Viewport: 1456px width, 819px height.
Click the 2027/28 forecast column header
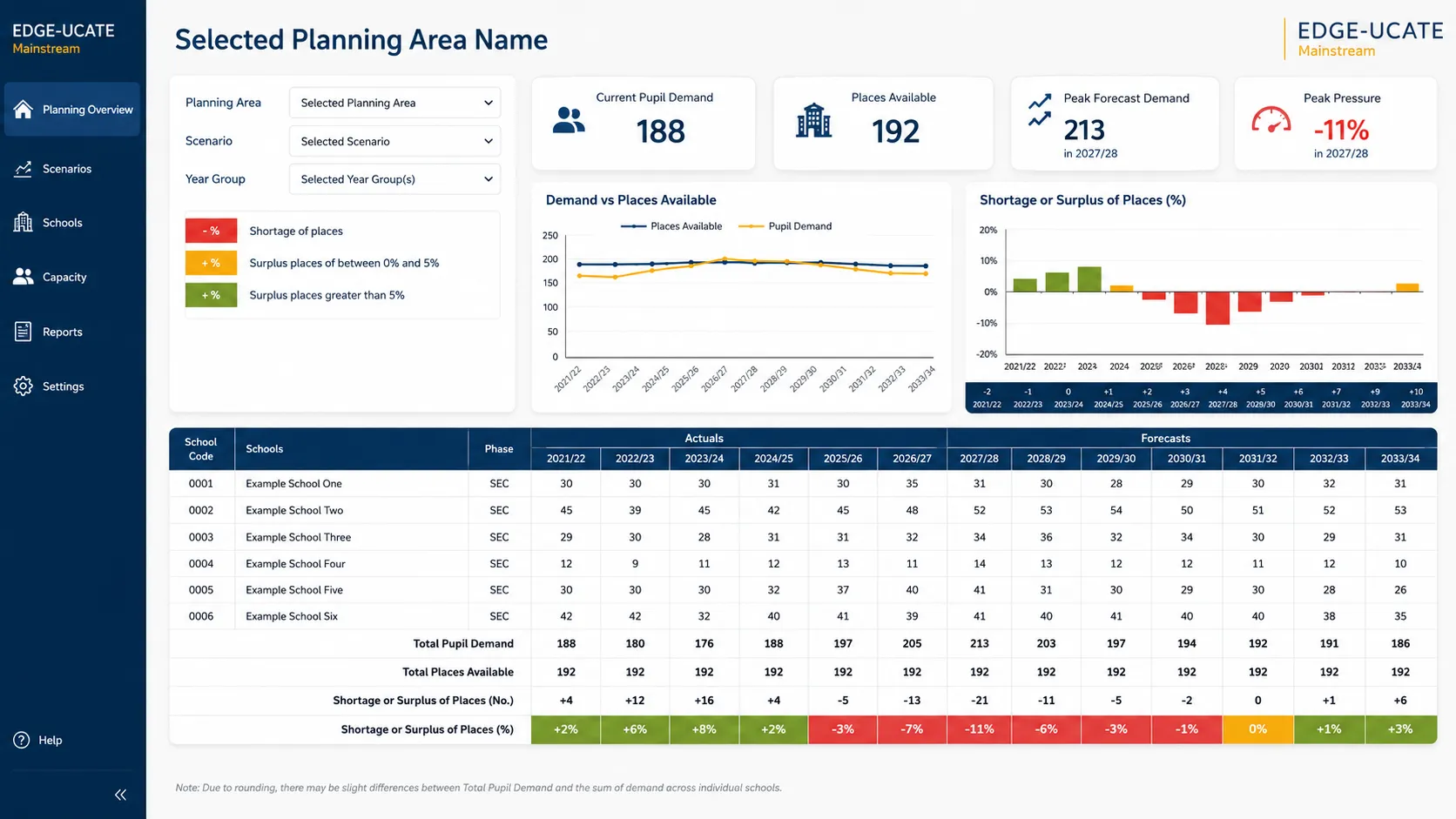[980, 459]
